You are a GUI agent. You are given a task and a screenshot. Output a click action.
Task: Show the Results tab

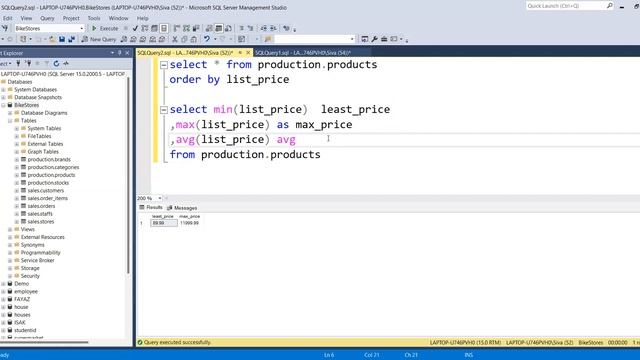click(x=151, y=207)
